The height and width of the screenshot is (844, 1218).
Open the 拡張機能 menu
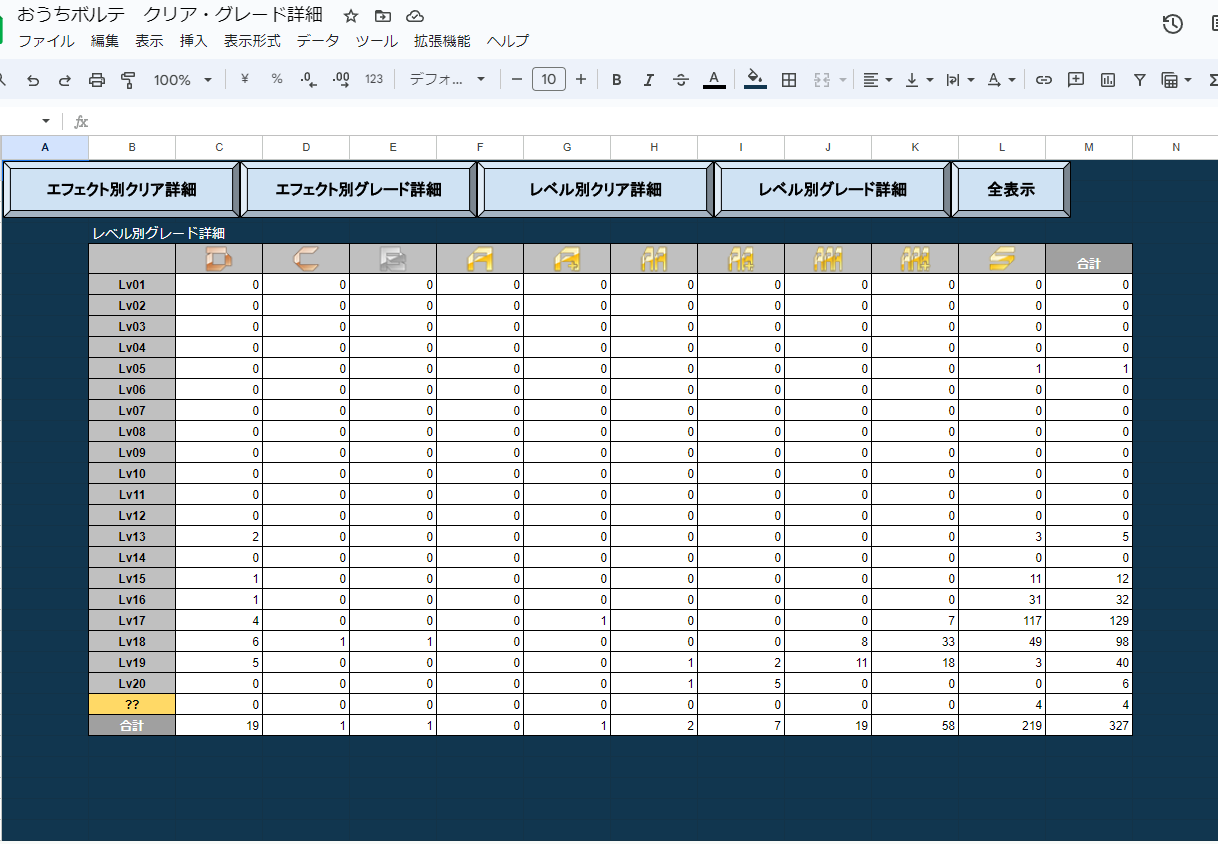442,41
